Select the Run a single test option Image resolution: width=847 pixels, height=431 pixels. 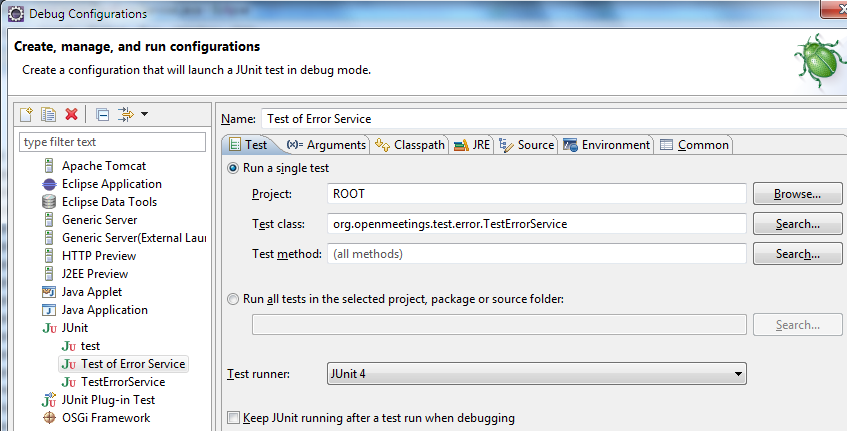tap(234, 168)
